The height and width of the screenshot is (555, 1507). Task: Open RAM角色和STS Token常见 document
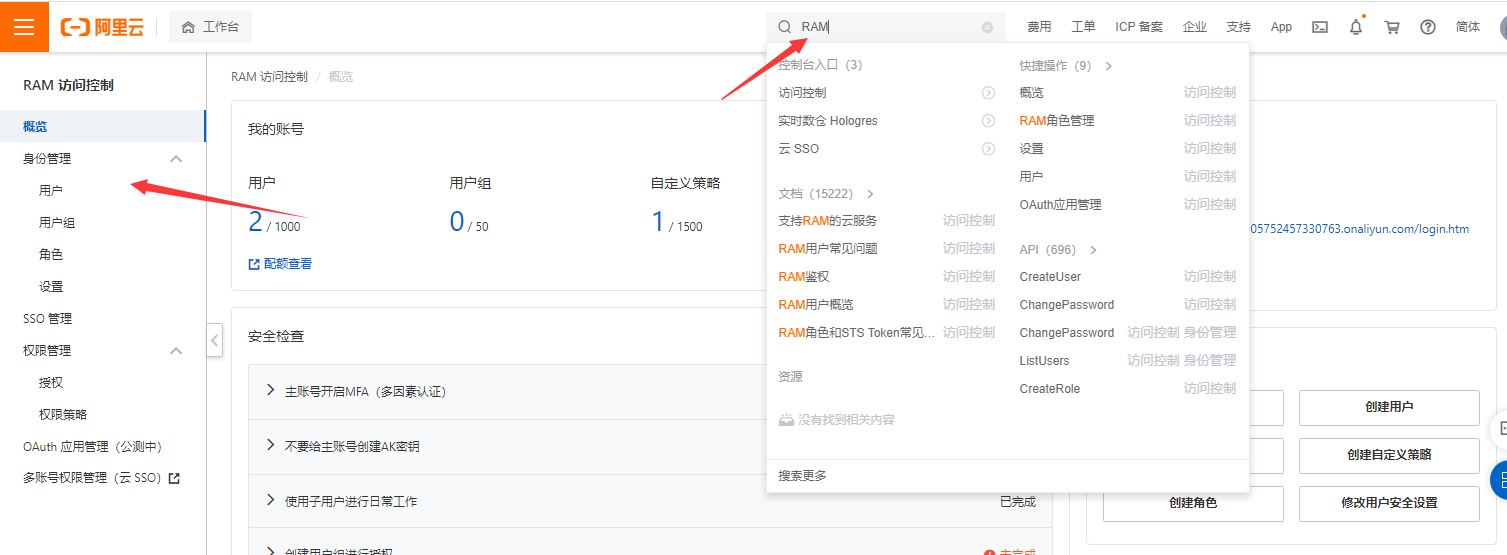(857, 333)
